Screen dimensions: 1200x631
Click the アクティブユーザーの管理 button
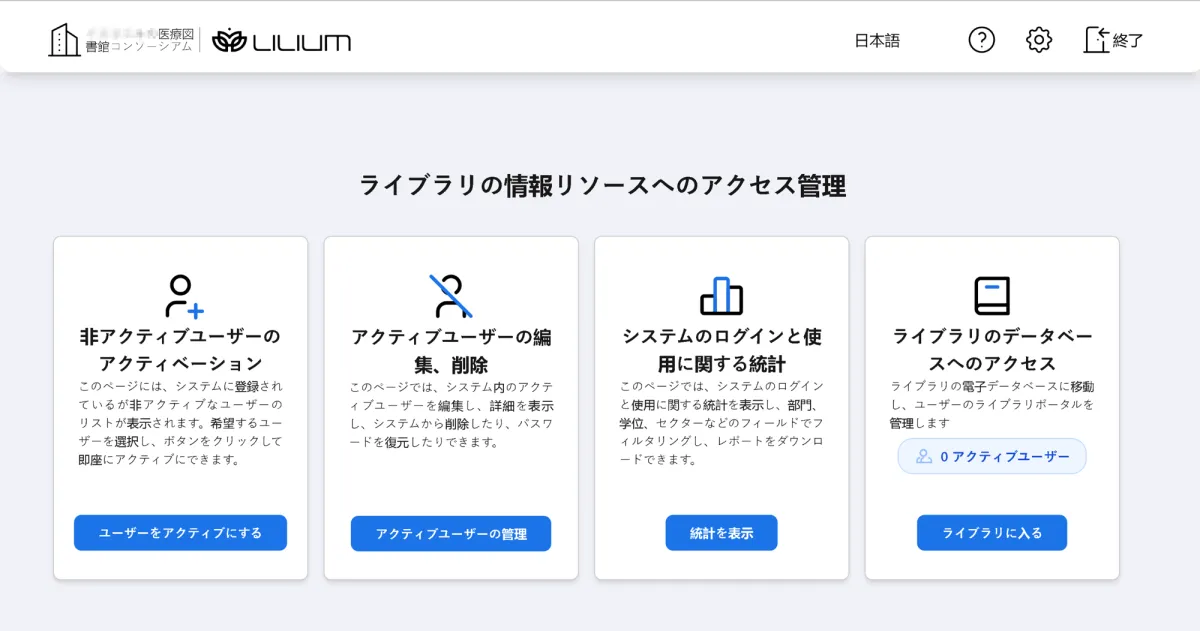451,534
